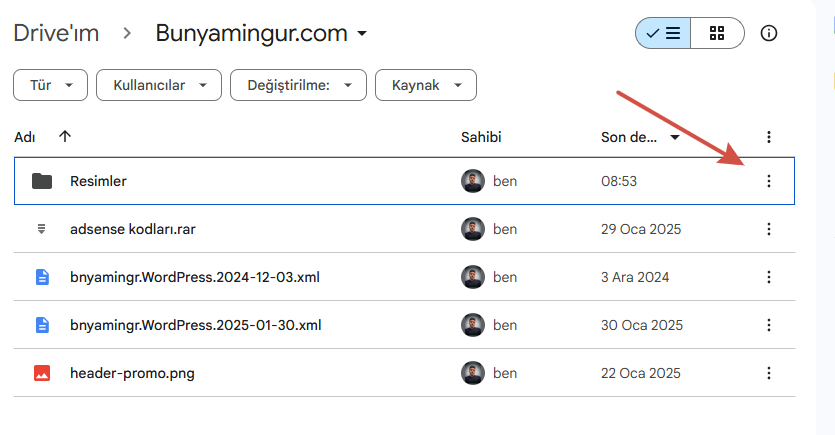This screenshot has width=835, height=435.
Task: Open more actions for header-promo.png
Action: 768,373
